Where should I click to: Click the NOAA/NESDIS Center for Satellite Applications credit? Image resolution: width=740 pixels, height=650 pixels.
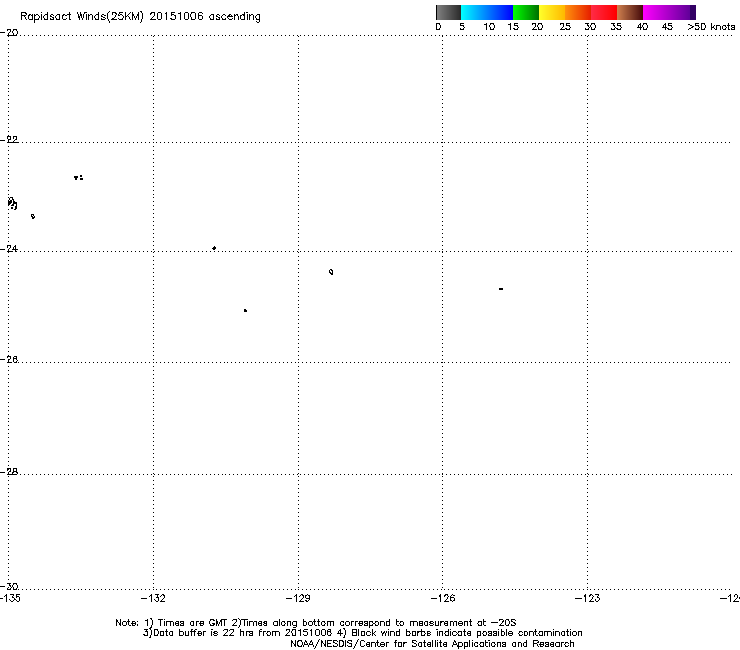click(x=432, y=644)
